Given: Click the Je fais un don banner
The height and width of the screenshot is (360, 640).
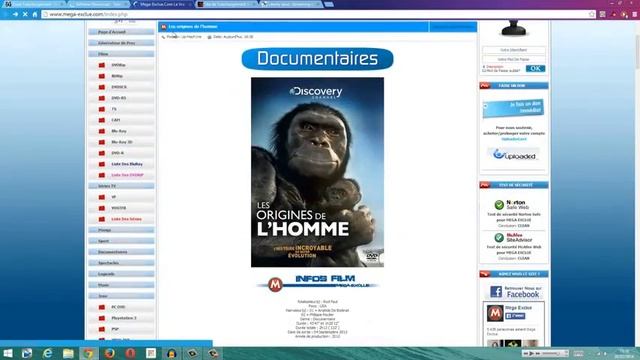Looking at the screenshot, I should 513,109.
